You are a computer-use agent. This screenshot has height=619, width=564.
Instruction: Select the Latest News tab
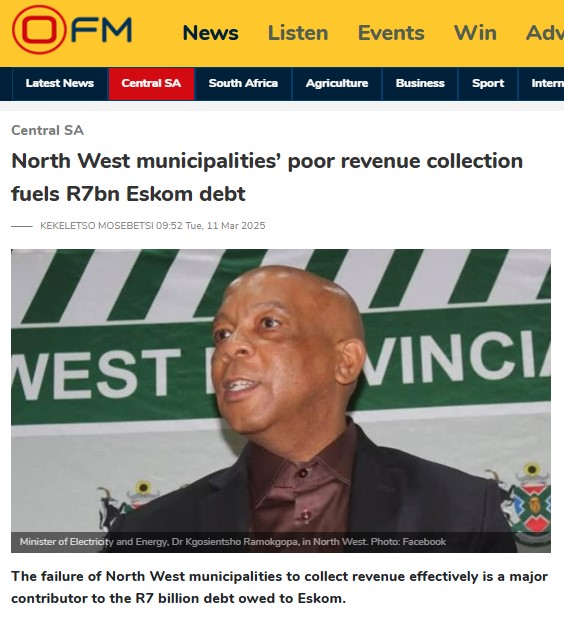click(60, 83)
